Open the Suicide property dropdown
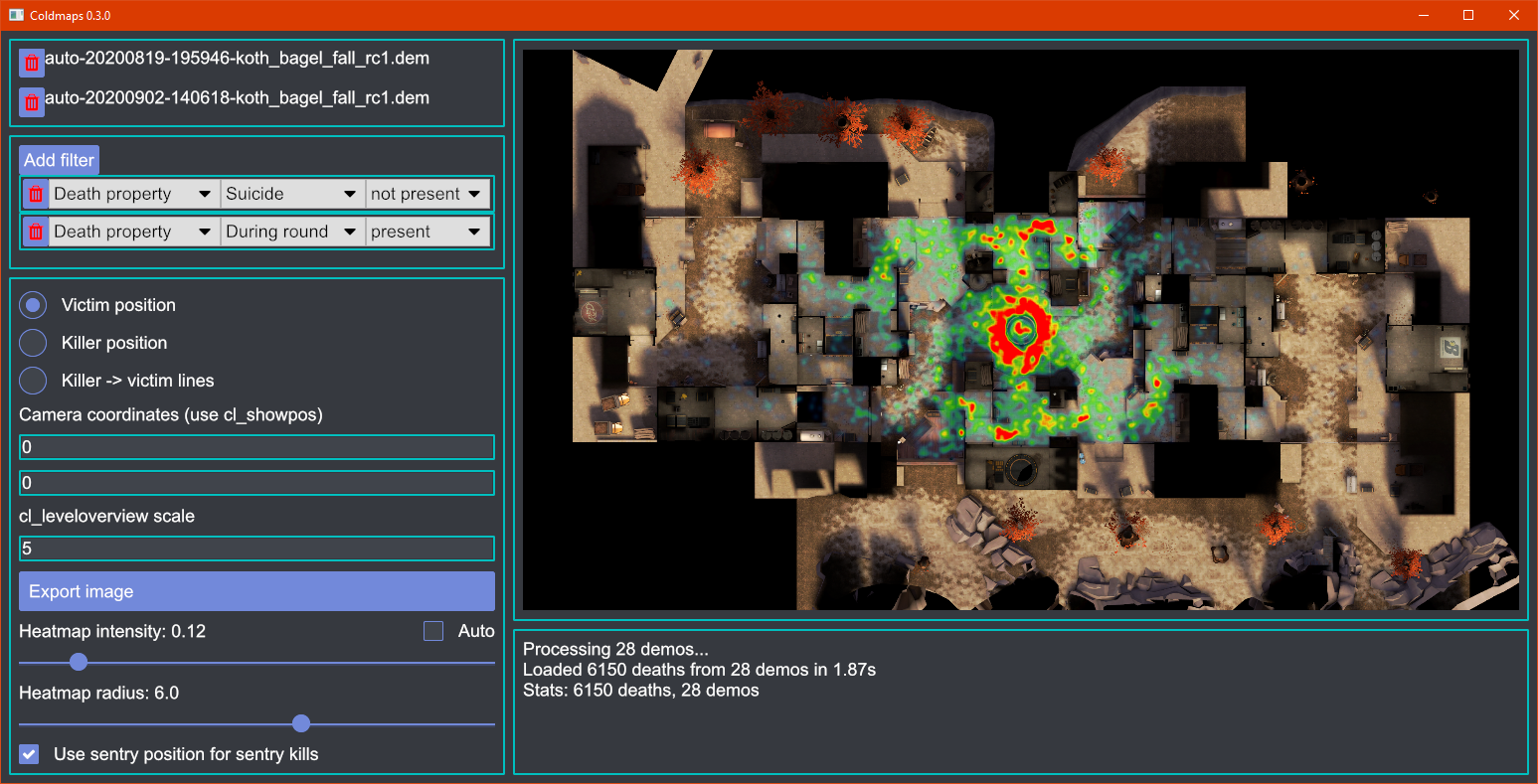The height and width of the screenshot is (784, 1538). (292, 194)
